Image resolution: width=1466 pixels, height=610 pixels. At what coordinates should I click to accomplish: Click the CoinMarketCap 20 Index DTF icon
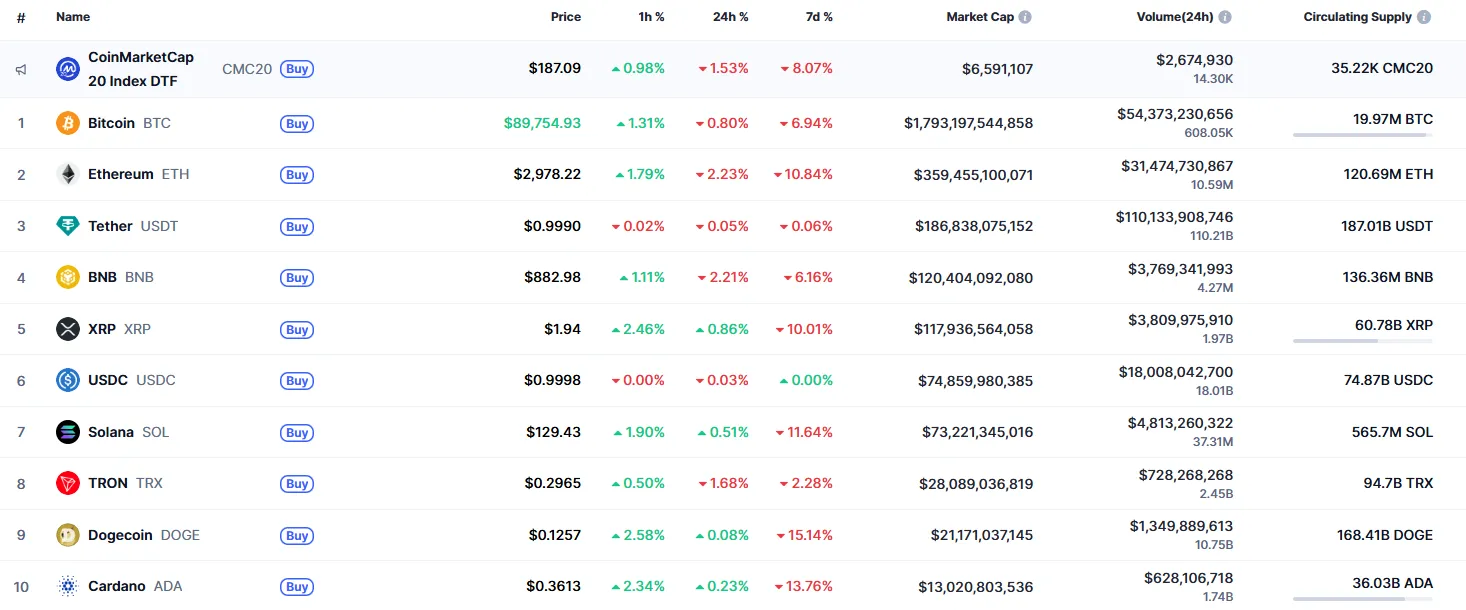[x=67, y=68]
